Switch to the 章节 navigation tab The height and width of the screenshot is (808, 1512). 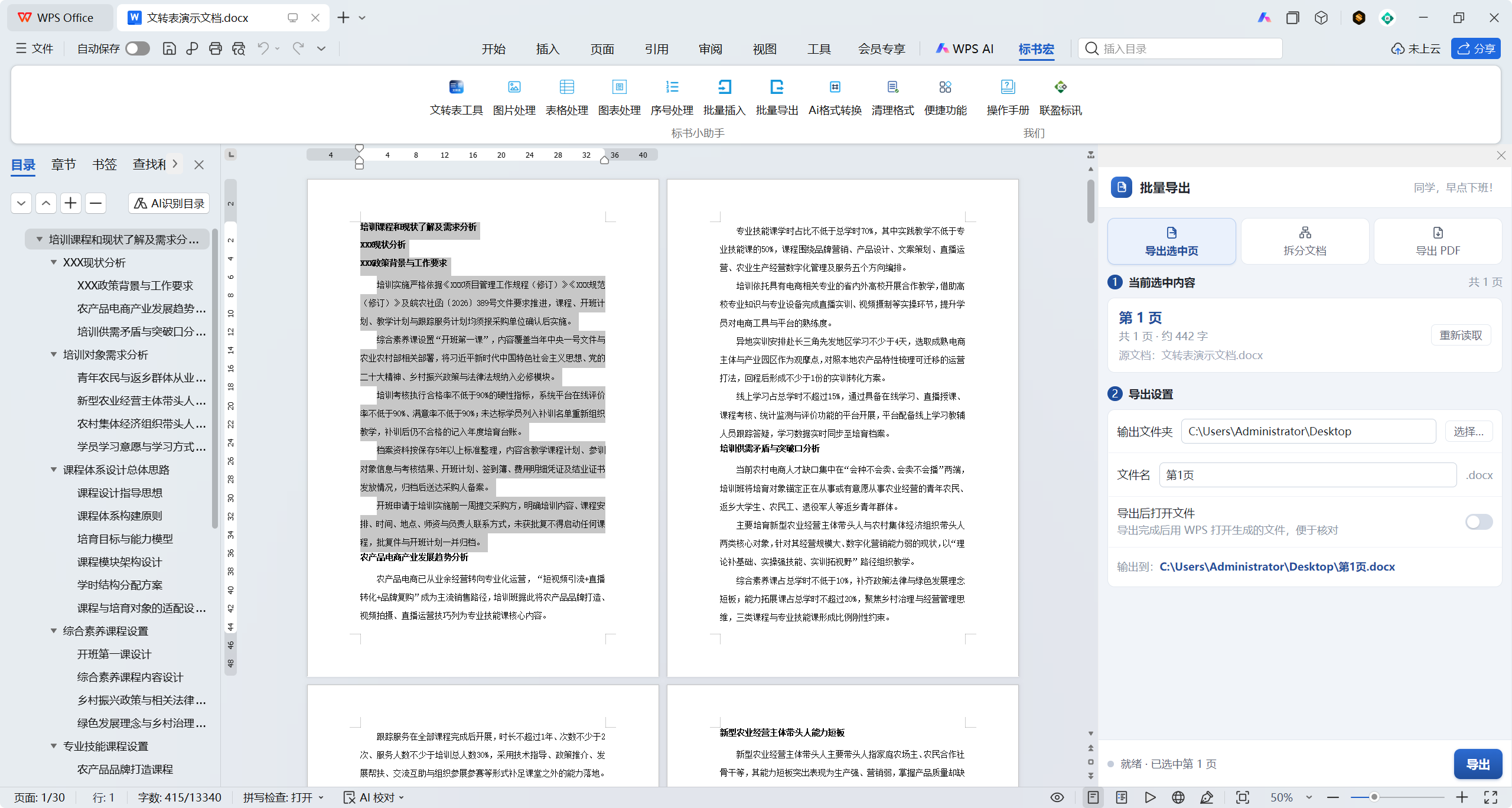63,165
